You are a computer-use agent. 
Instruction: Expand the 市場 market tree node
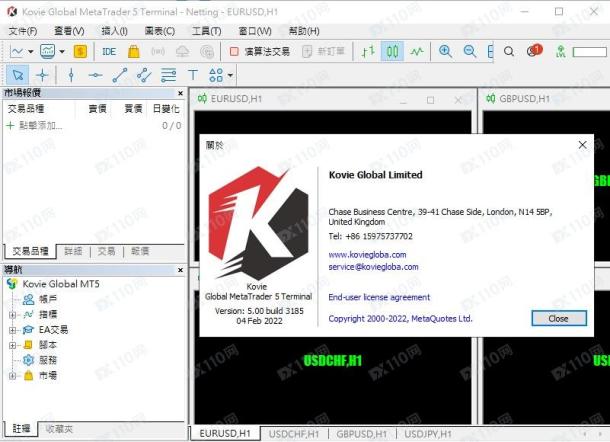click(x=12, y=376)
